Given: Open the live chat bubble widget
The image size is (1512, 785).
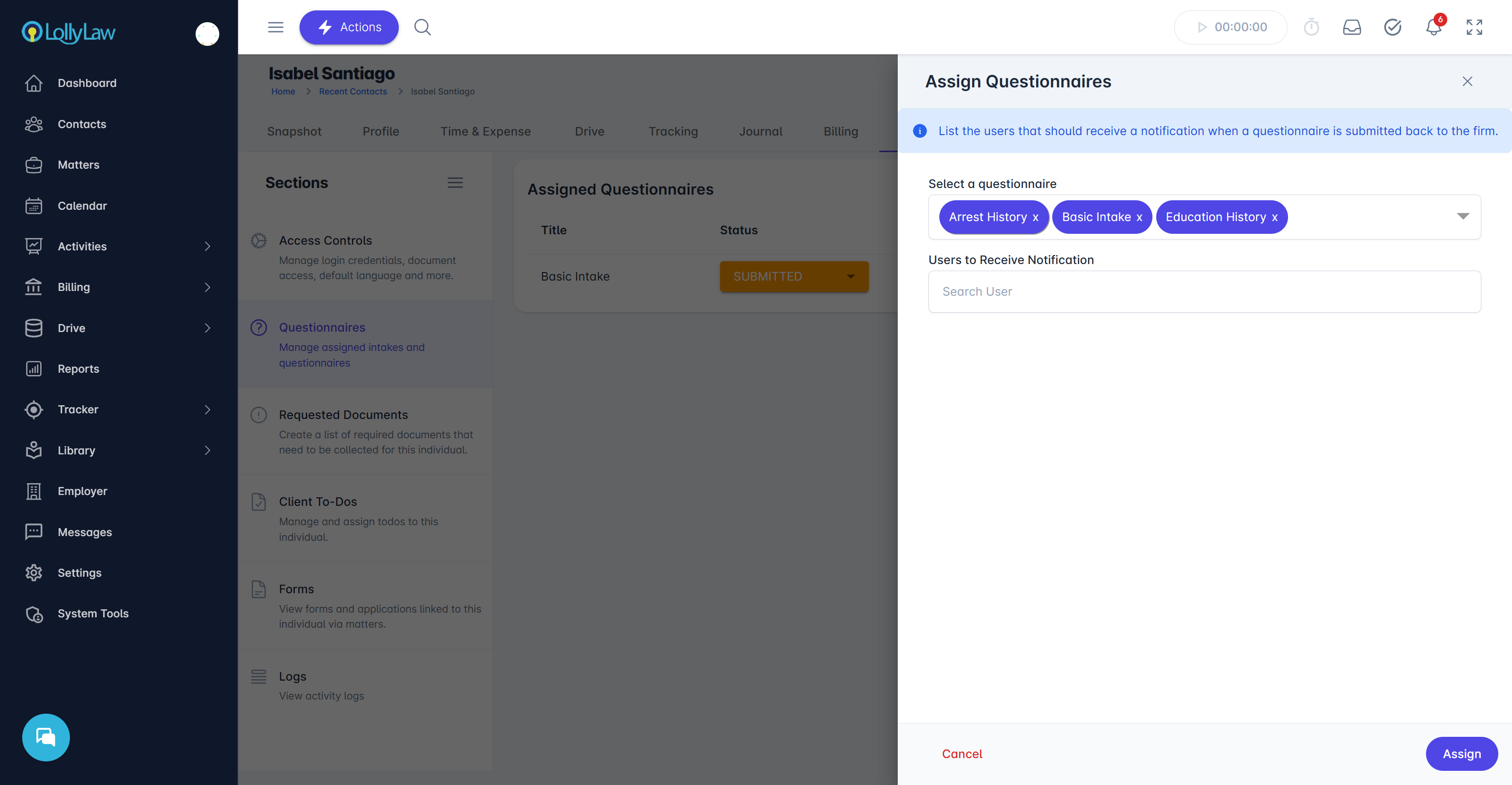Looking at the screenshot, I should coord(46,737).
